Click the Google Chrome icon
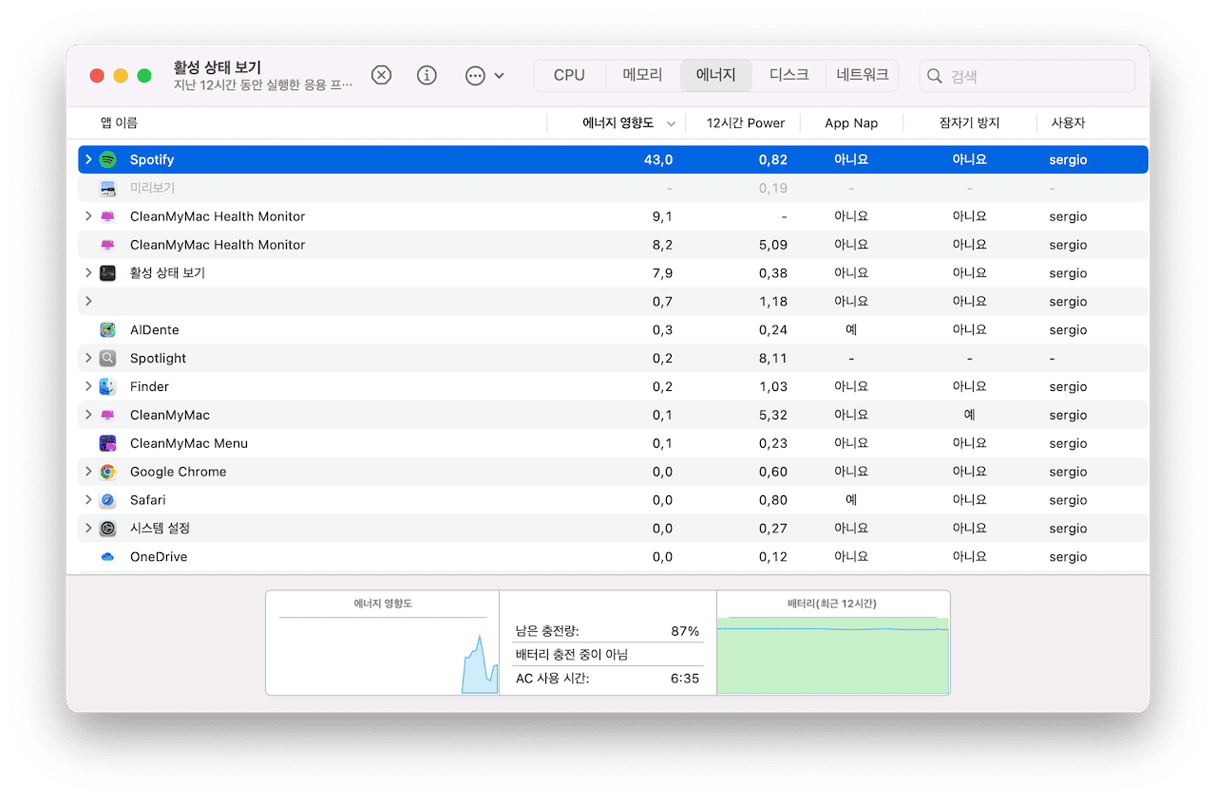Viewport: 1216px width, 800px height. tap(108, 472)
